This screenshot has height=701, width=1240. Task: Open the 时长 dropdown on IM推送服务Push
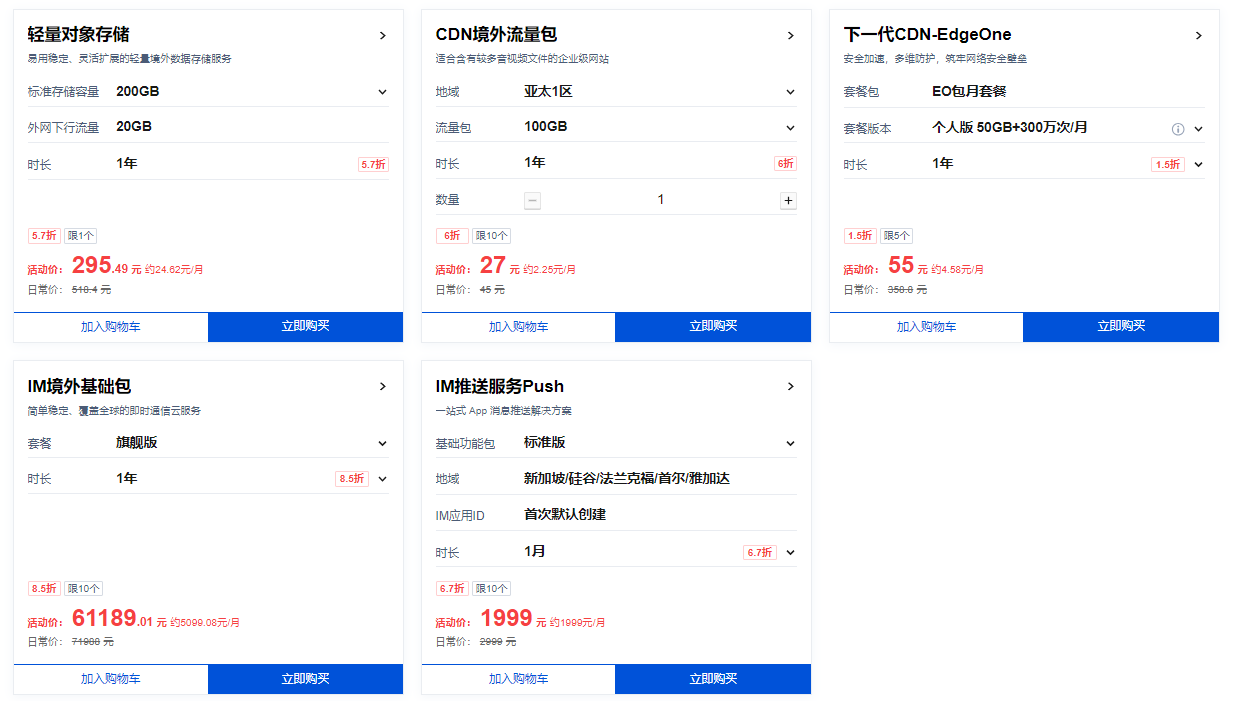click(790, 551)
